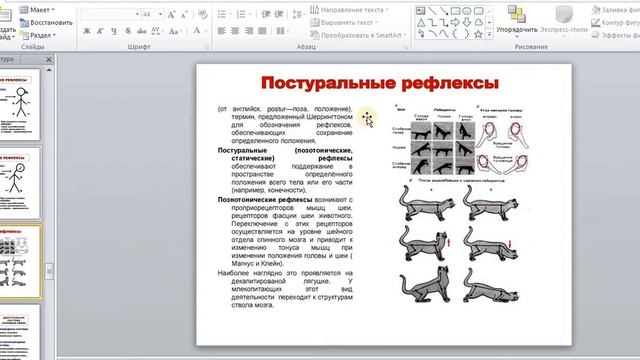The image size is (640, 360).
Task: Open the Шрифт font dialog launcher
Action: click(x=206, y=47)
